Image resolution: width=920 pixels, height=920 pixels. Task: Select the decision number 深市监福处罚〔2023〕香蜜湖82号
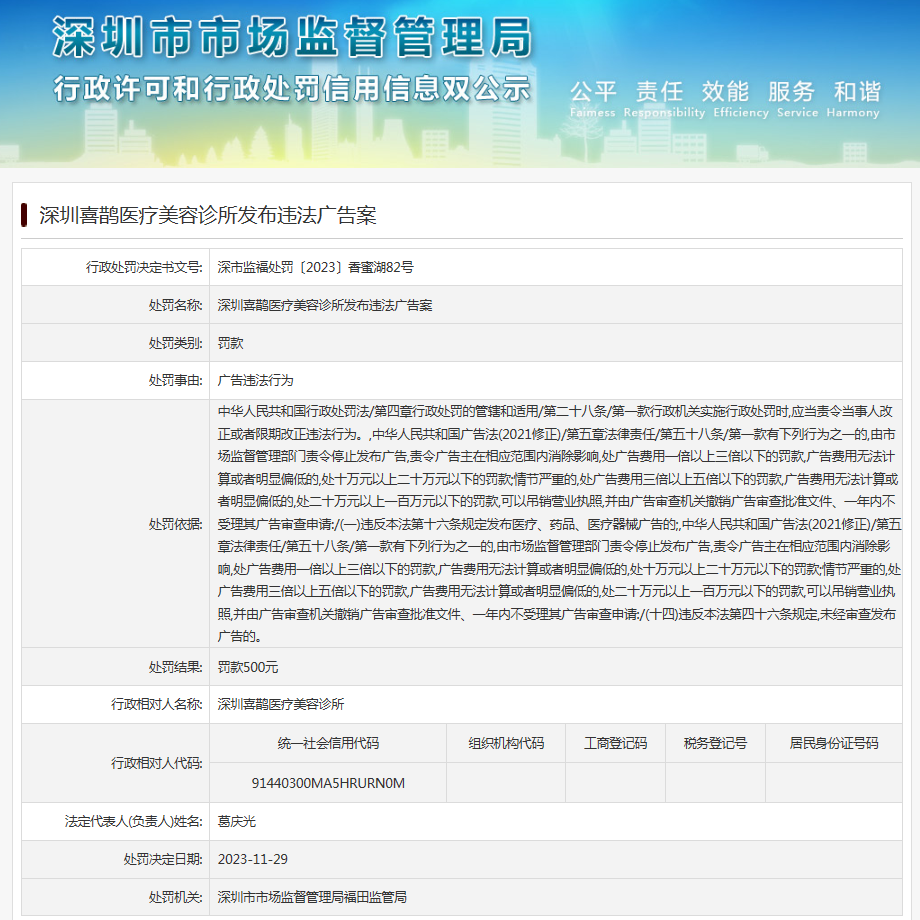315,268
